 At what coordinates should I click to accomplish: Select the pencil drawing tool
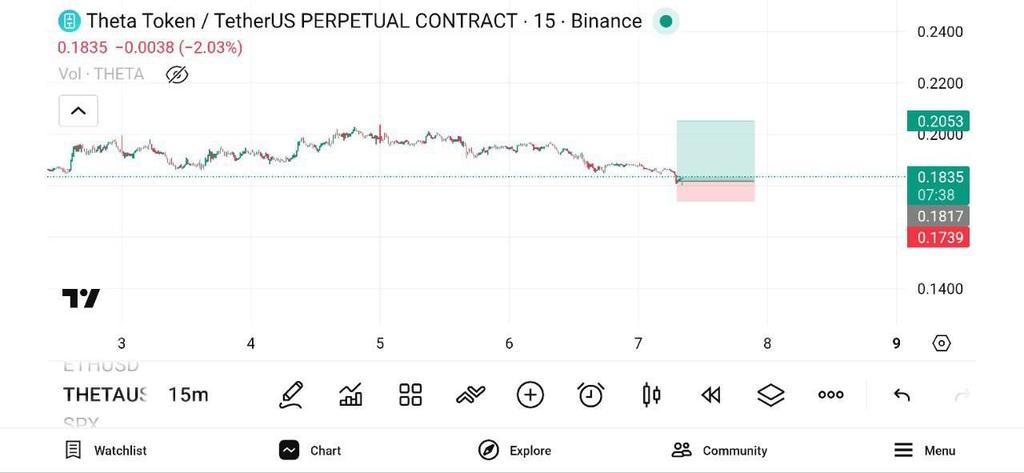point(291,395)
